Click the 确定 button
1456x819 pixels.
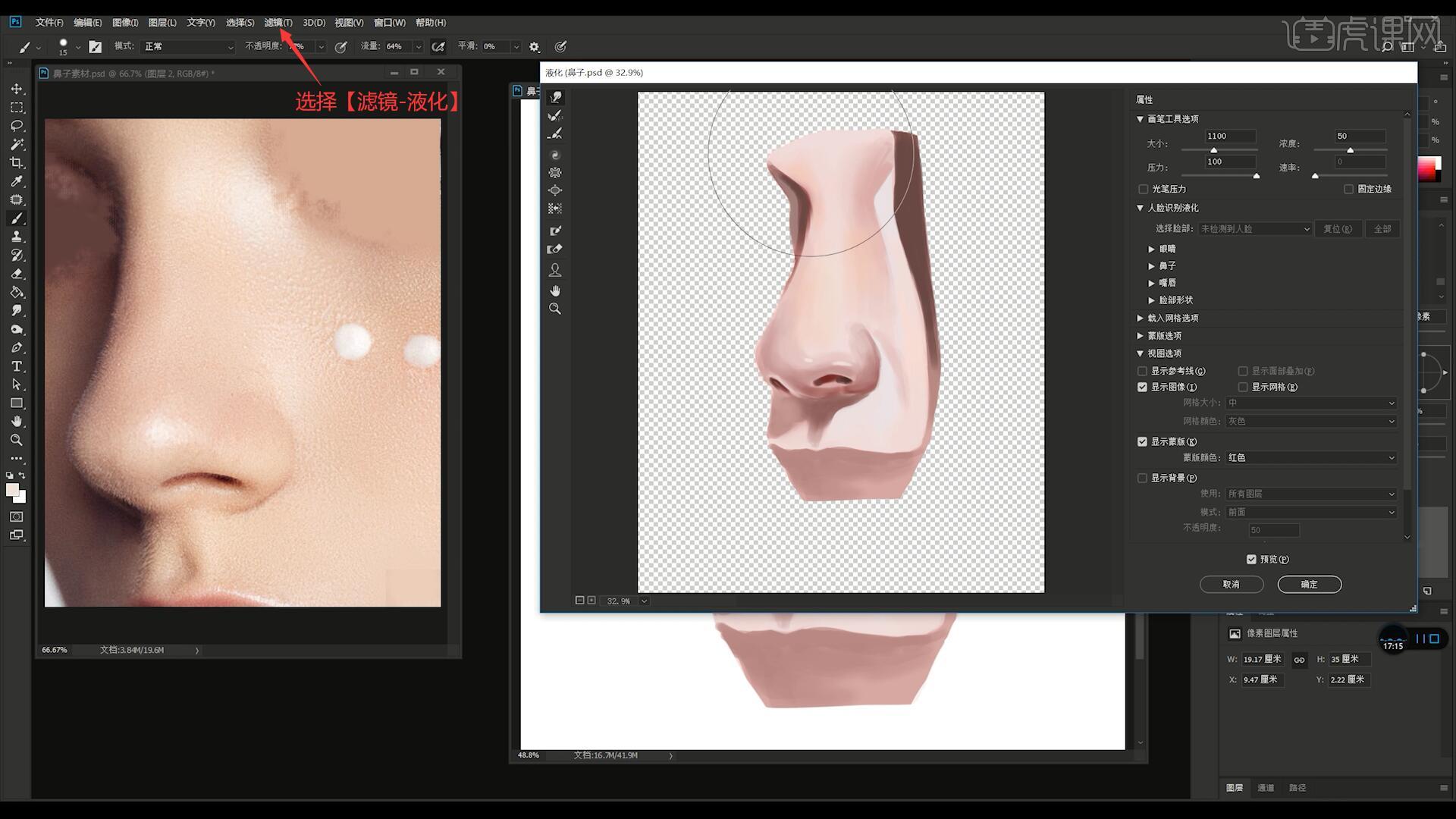click(x=1309, y=584)
